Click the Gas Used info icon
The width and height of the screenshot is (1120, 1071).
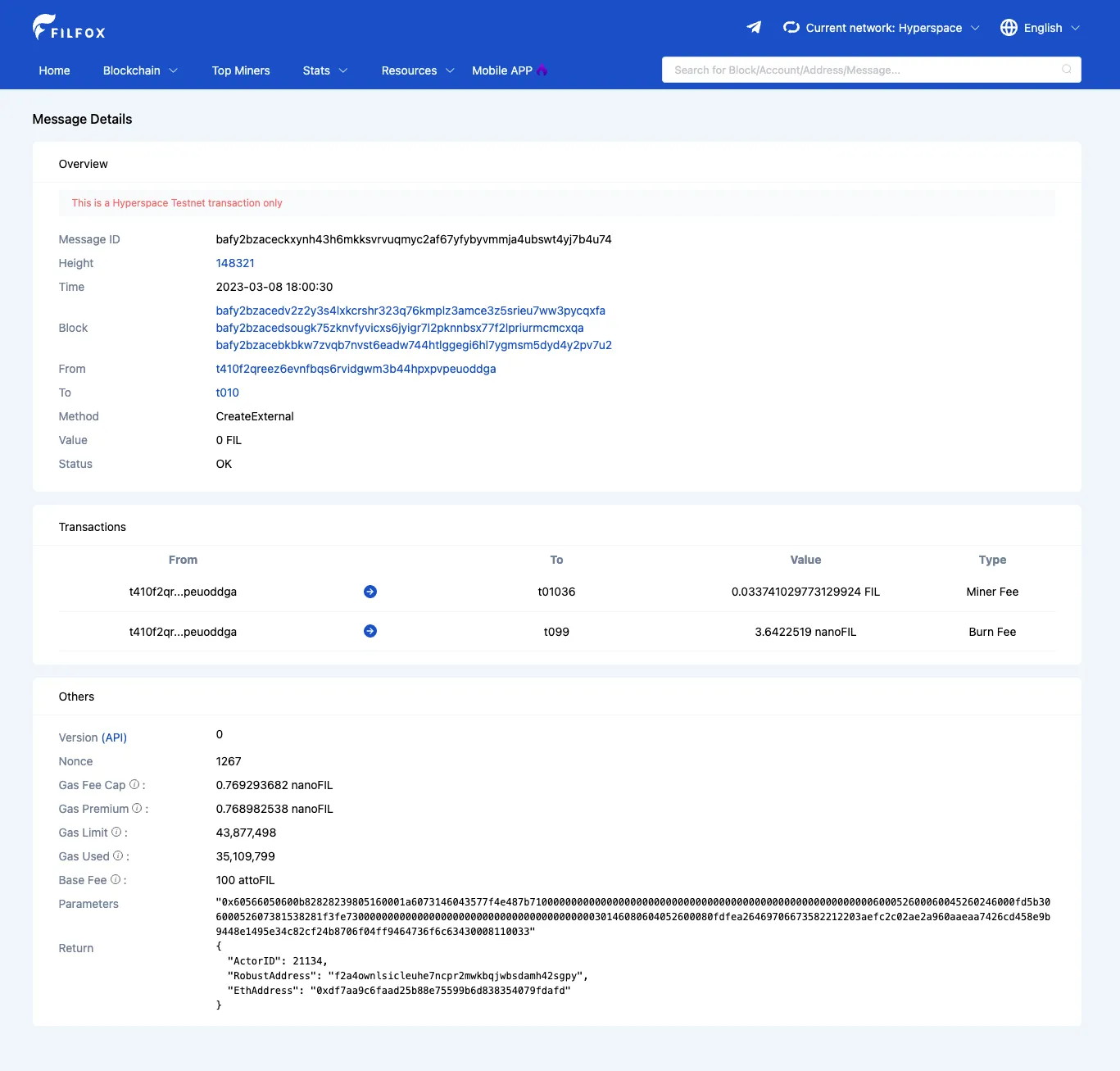pyautogui.click(x=118, y=855)
